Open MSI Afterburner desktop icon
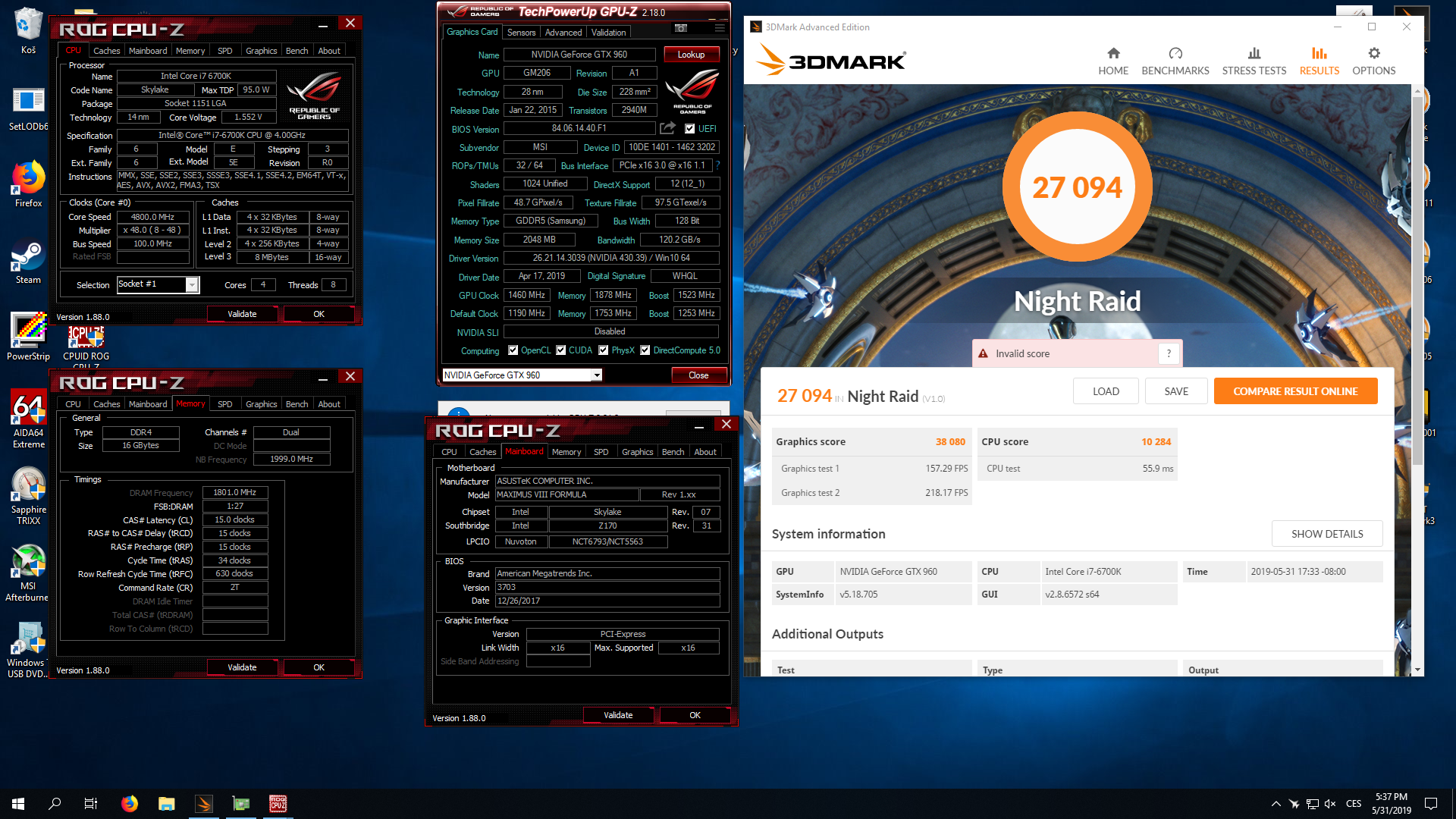Image resolution: width=1456 pixels, height=819 pixels. [x=28, y=574]
